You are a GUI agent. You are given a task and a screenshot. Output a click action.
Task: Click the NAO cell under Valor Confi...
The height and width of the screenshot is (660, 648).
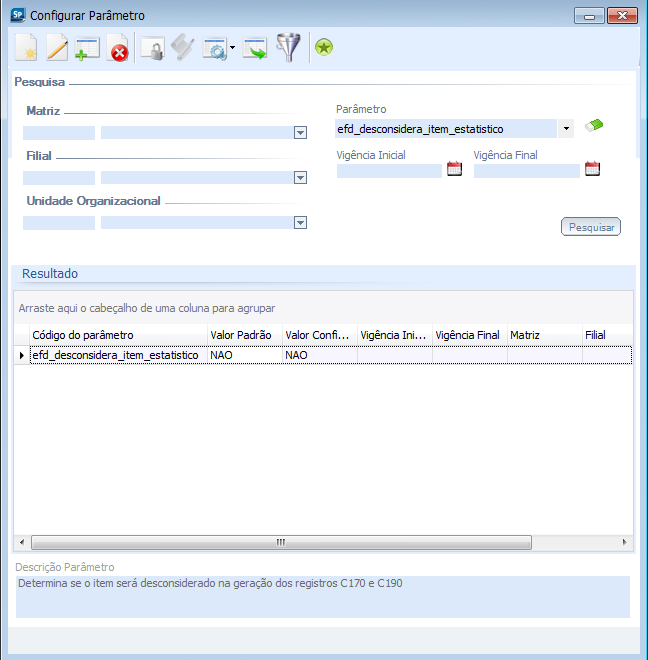click(x=320, y=355)
